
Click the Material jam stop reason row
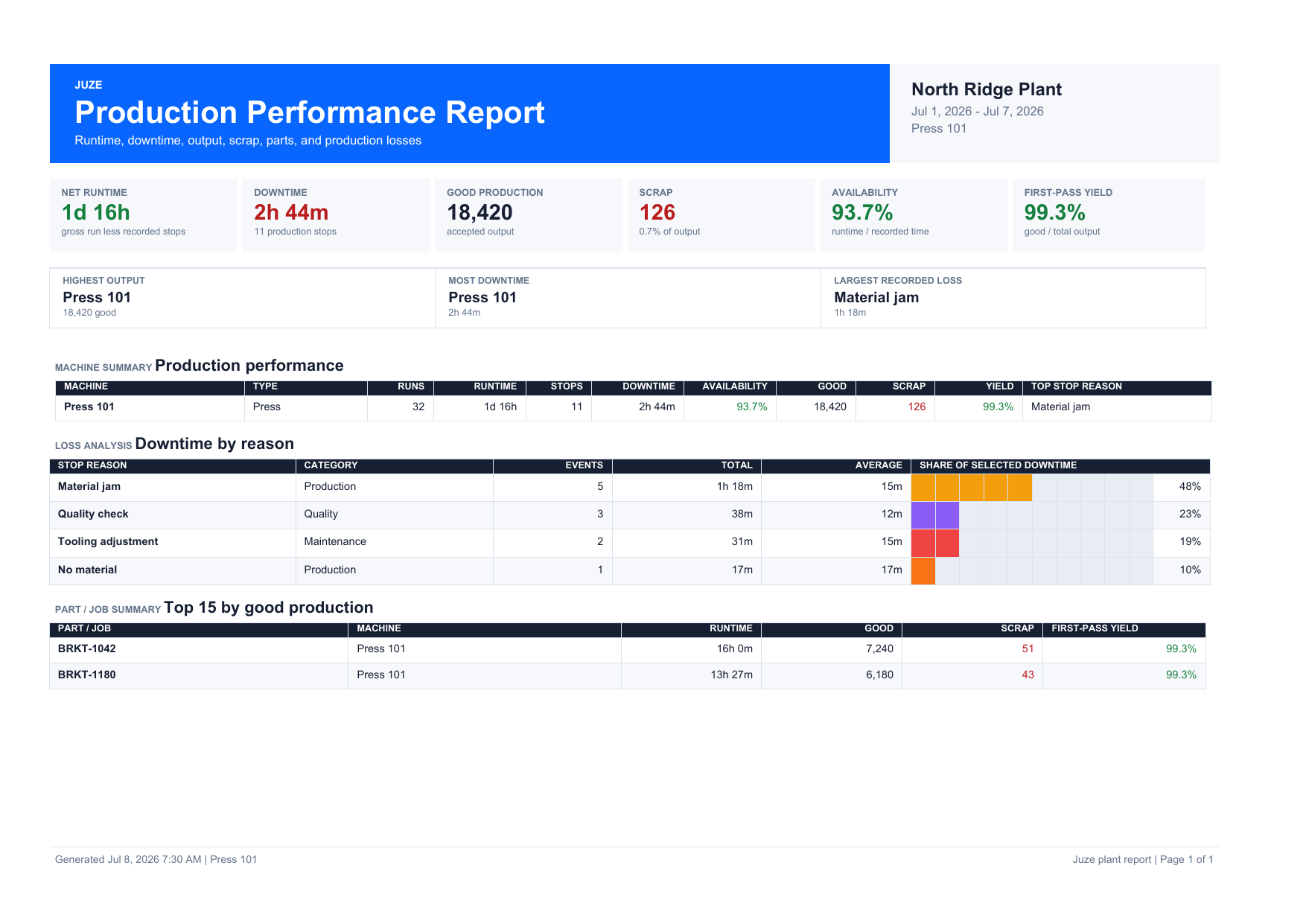(x=629, y=487)
